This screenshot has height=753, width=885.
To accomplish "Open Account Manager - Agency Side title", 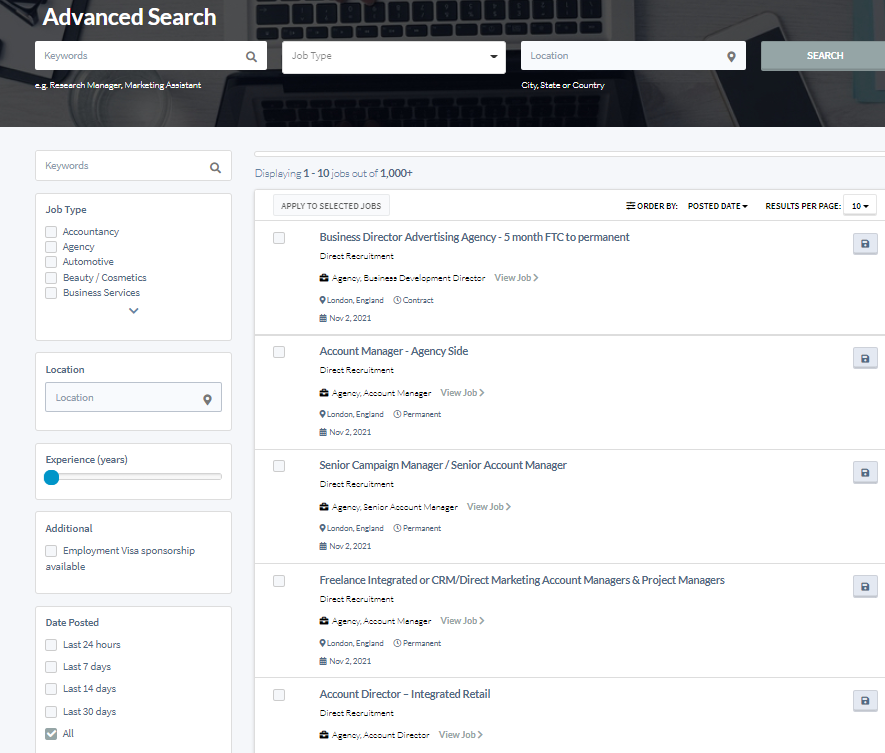I will click(x=393, y=351).
